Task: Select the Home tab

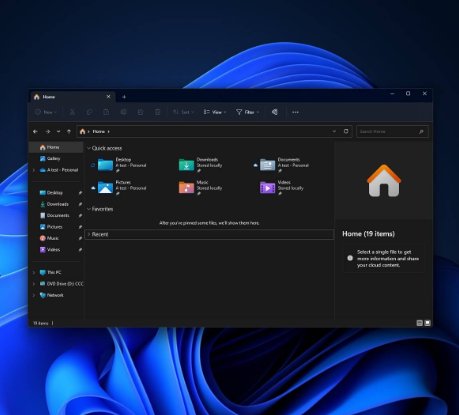Action: (x=73, y=97)
